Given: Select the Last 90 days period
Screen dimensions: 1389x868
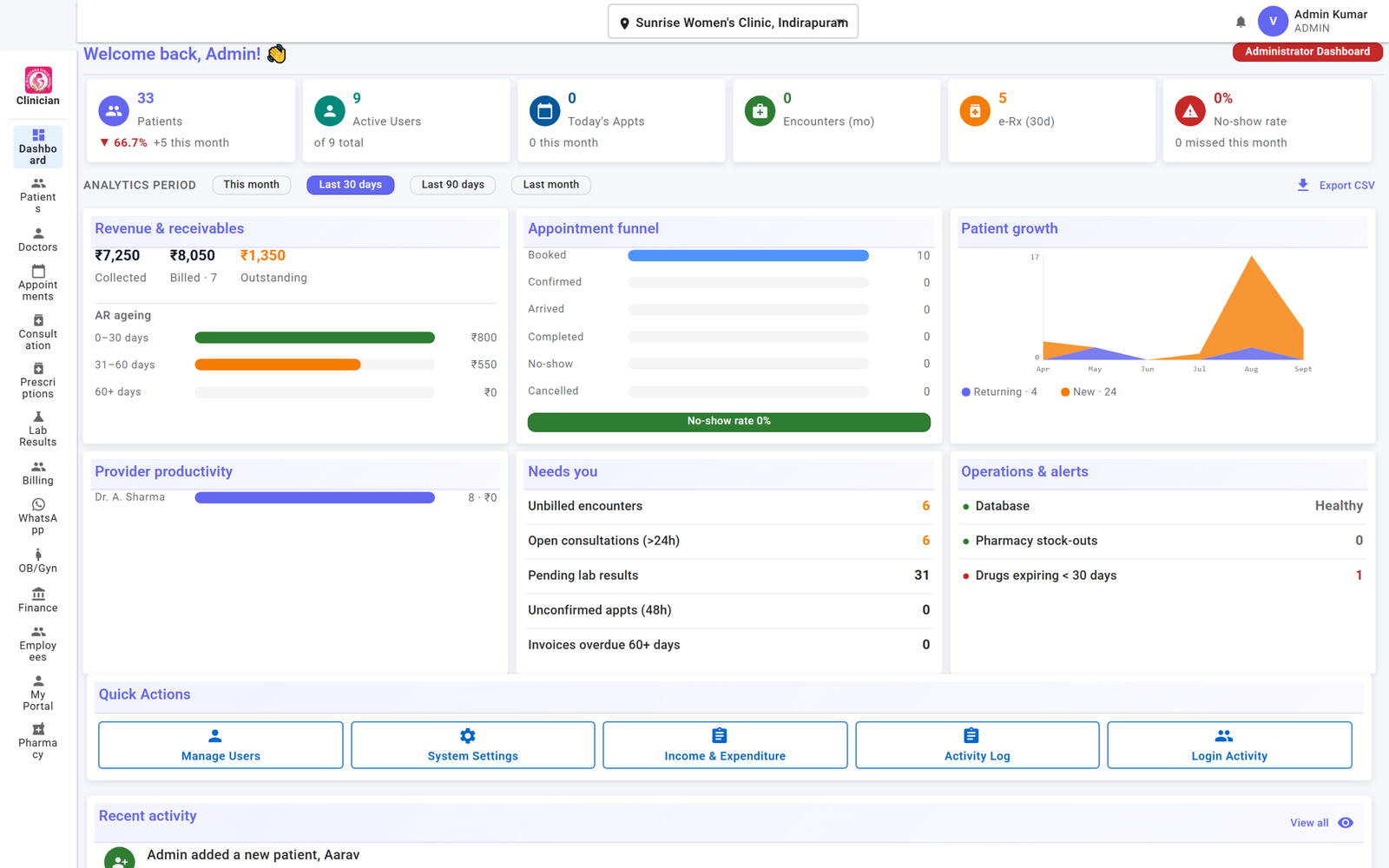Looking at the screenshot, I should [x=452, y=185].
